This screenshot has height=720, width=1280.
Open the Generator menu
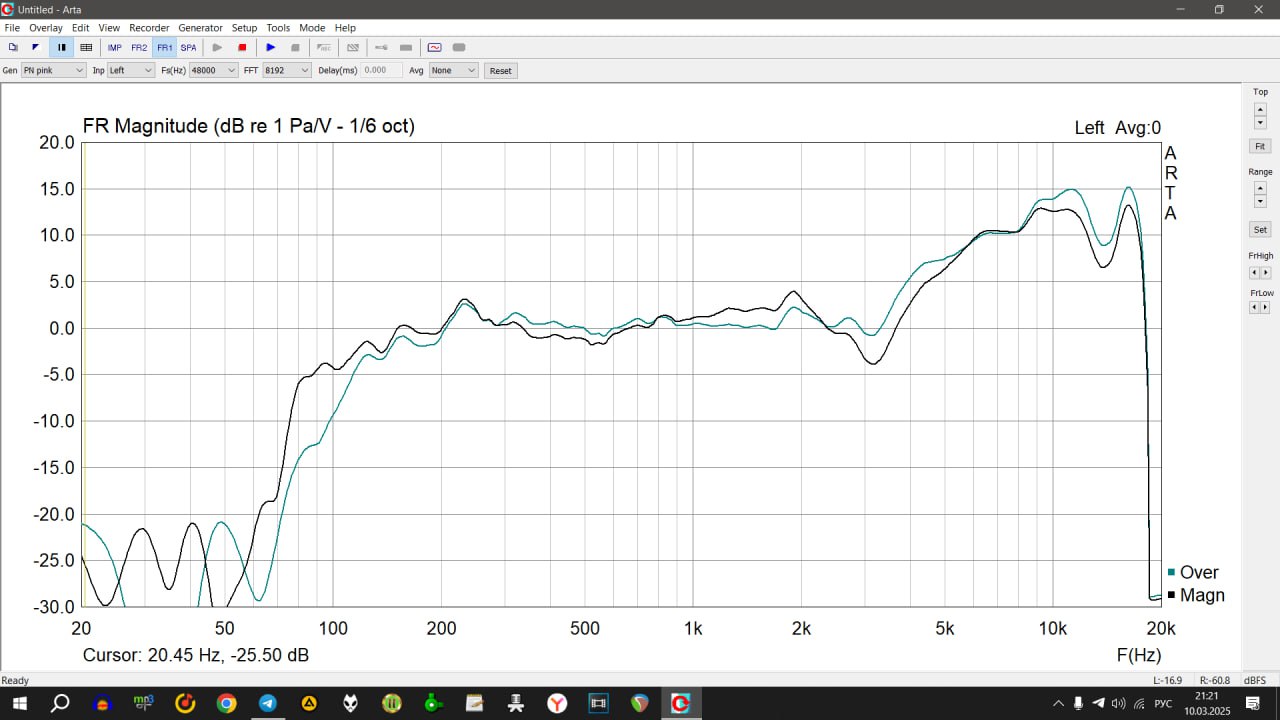pos(200,28)
